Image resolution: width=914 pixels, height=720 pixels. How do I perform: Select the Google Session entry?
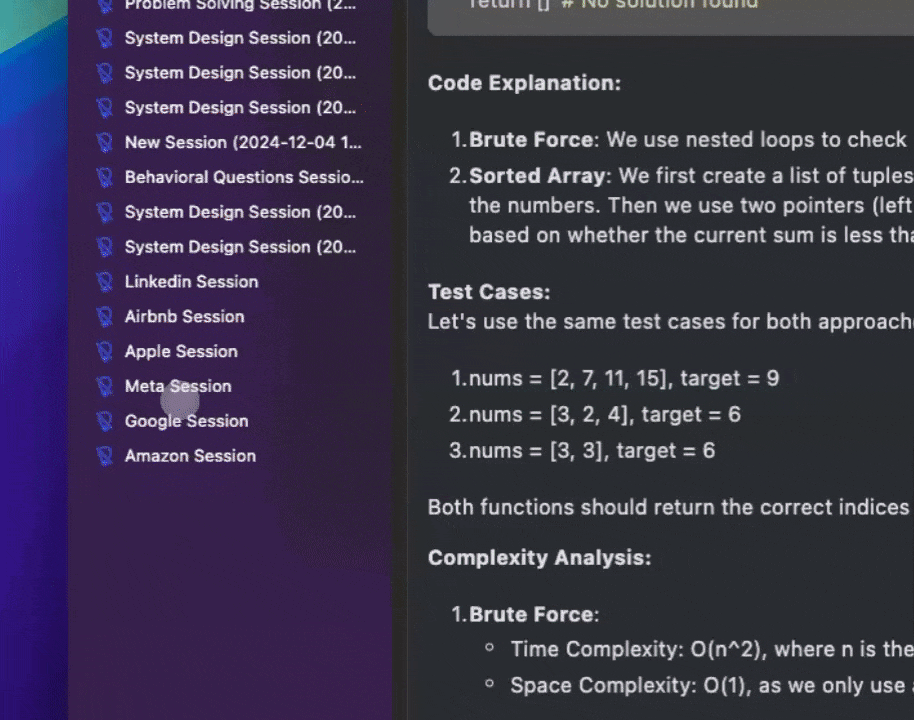tap(186, 421)
